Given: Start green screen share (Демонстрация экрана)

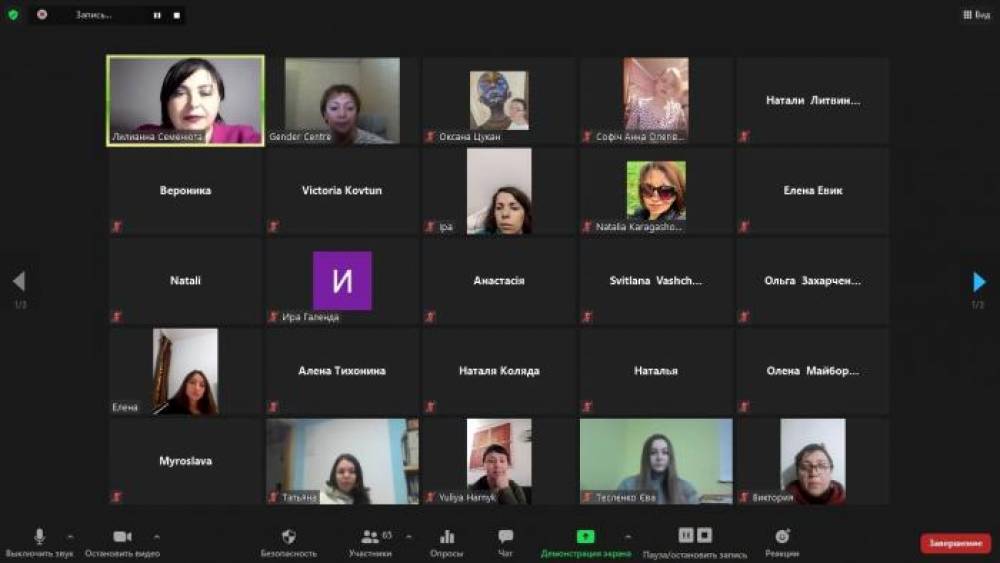Looking at the screenshot, I should [x=585, y=537].
